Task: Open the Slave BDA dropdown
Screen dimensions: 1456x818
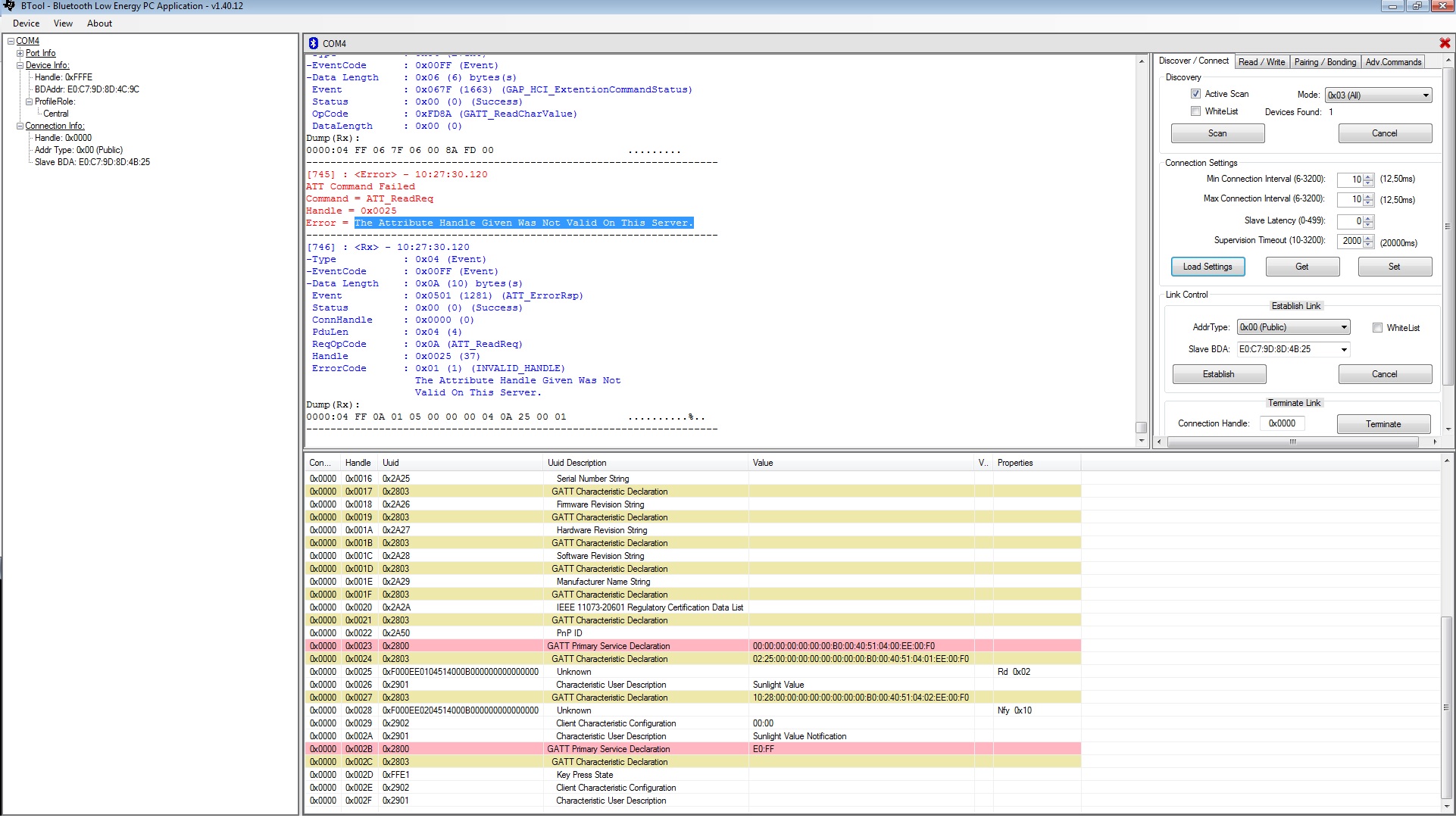Action: click(1344, 349)
